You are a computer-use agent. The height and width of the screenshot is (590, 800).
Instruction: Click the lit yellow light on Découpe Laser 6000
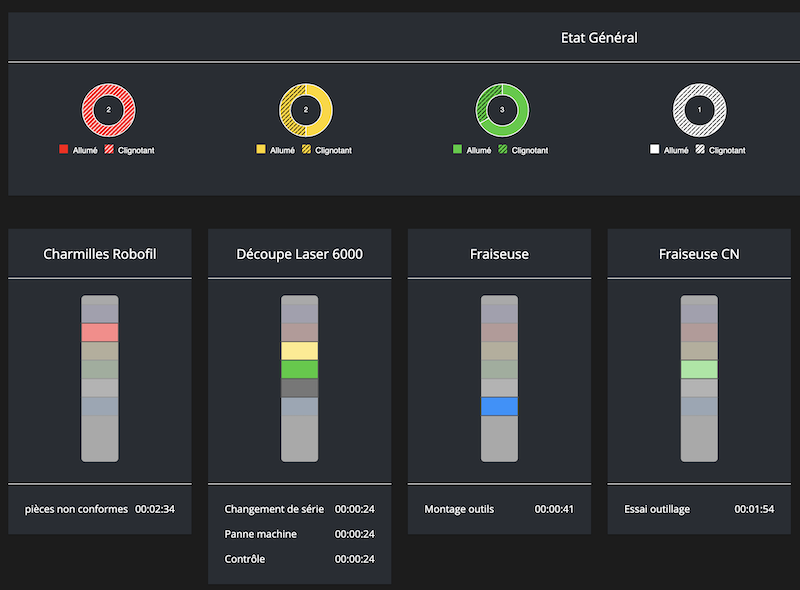(x=299, y=350)
